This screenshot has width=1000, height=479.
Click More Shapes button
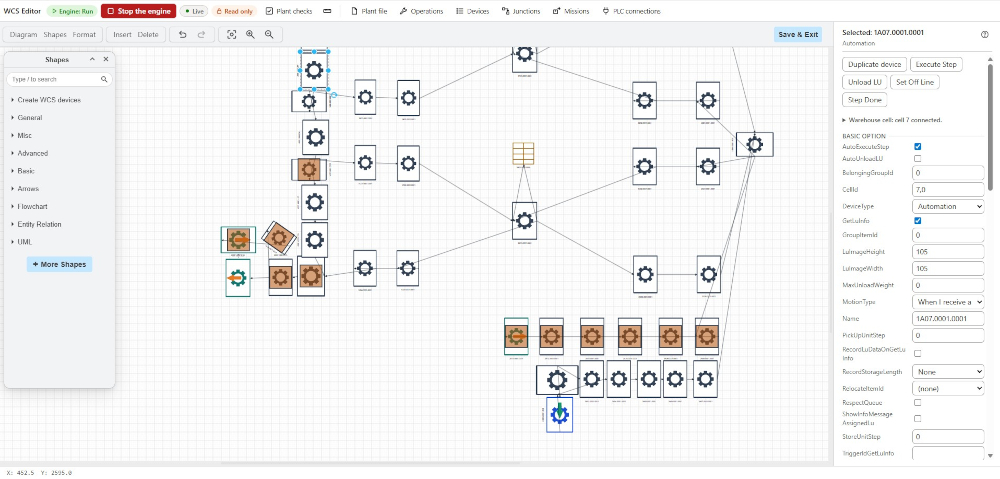[x=59, y=264]
